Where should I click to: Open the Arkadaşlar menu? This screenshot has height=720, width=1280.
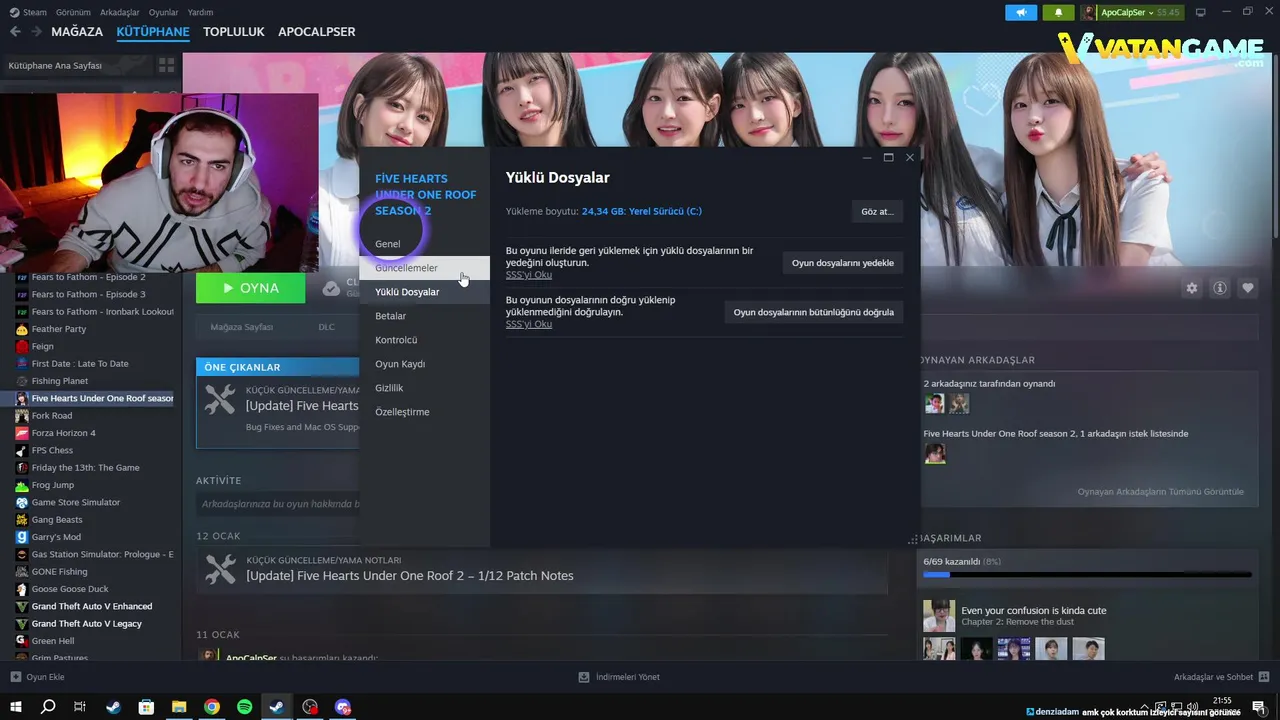[x=120, y=12]
